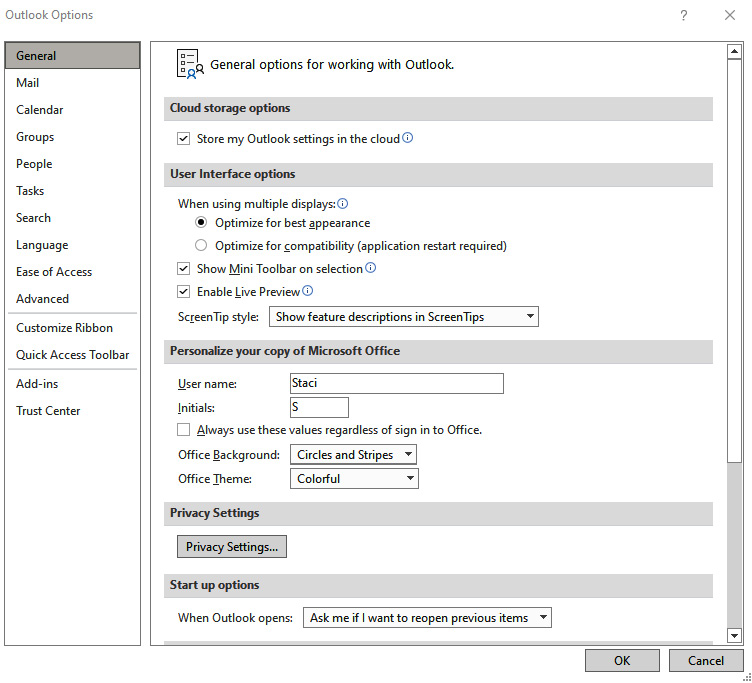Open the When Outlook opens dropdown
The height and width of the screenshot is (683, 752).
coord(427,617)
